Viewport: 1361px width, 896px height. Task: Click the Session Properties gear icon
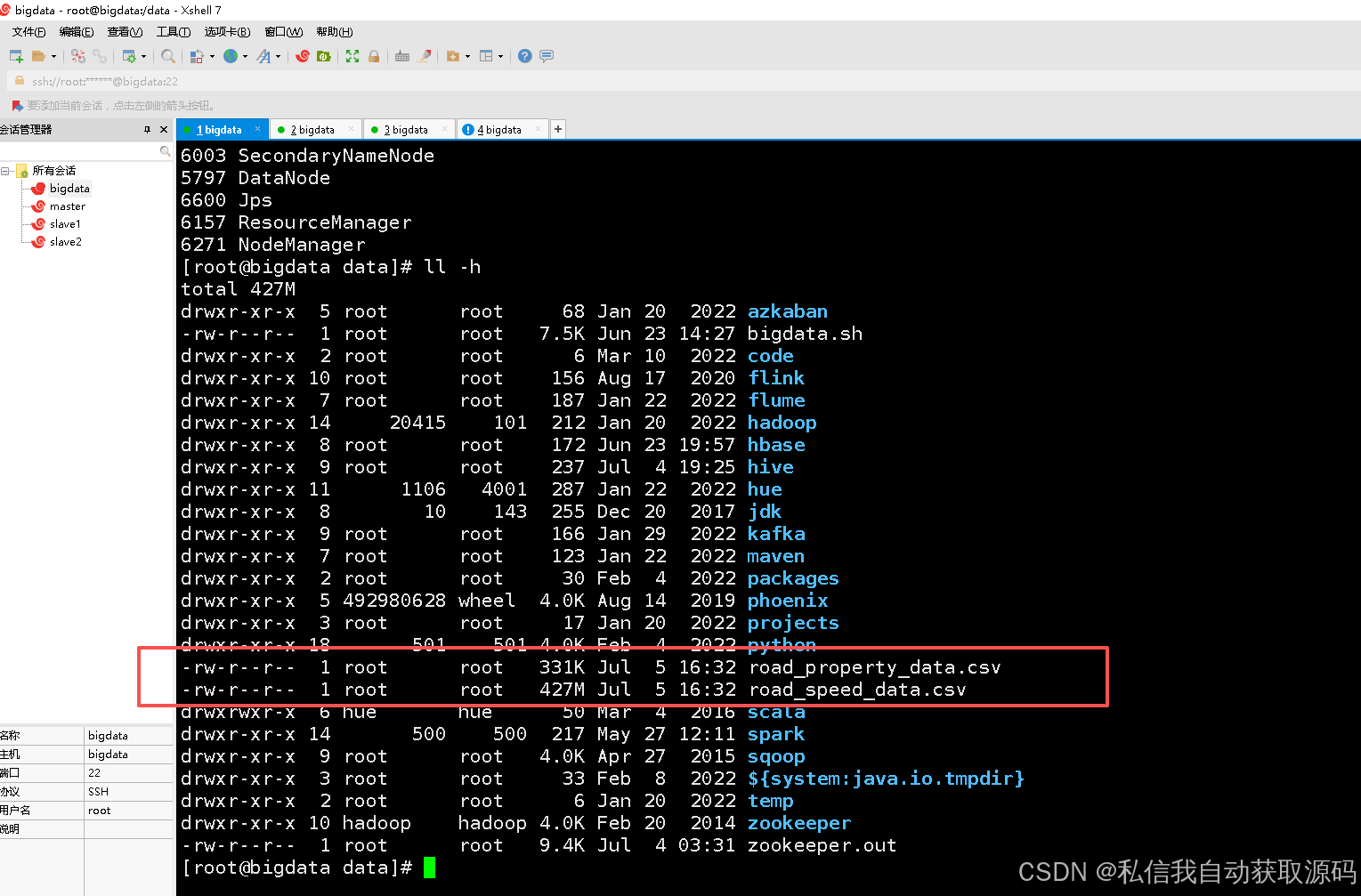[x=129, y=56]
